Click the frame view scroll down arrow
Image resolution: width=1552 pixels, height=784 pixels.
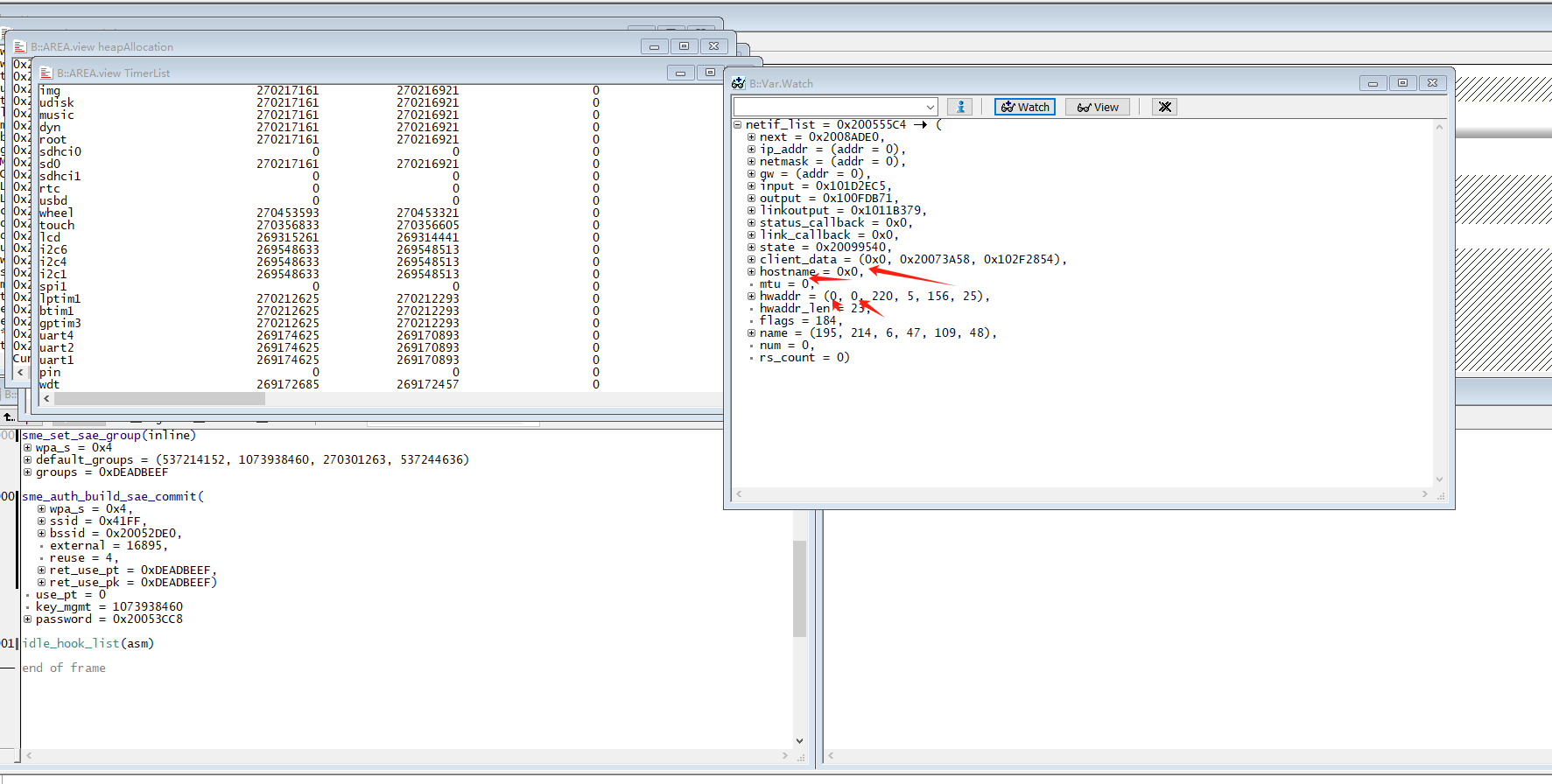[x=799, y=741]
